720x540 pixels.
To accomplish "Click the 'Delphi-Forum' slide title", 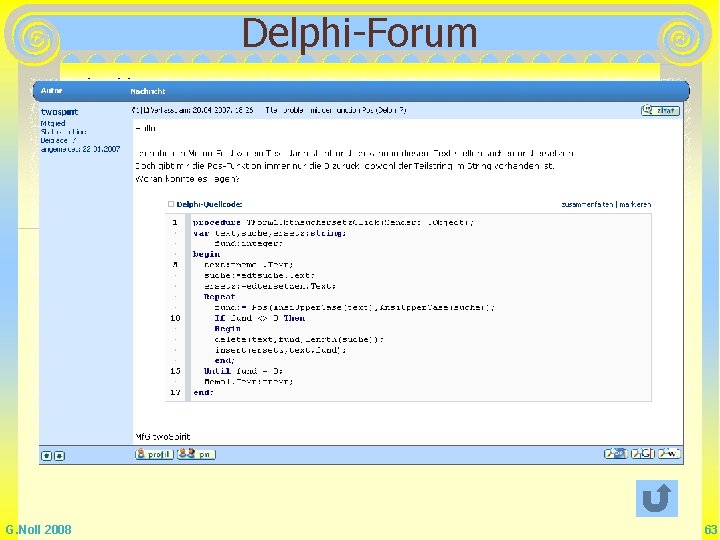I will pyautogui.click(x=360, y=33).
